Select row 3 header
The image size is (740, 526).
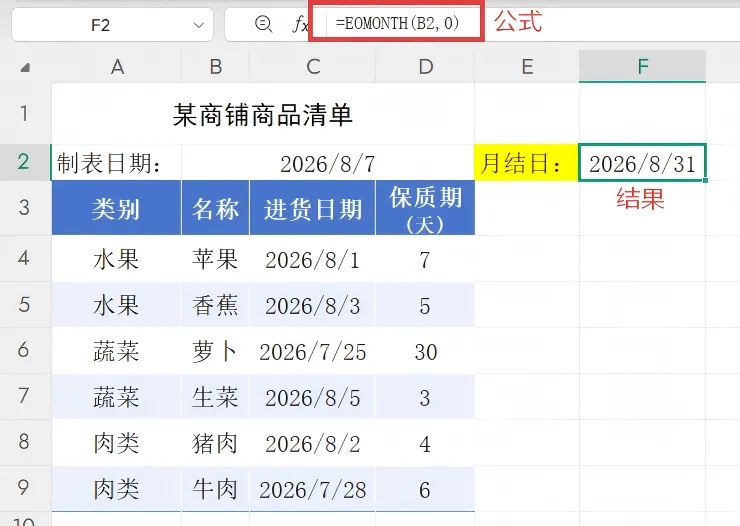click(25, 208)
